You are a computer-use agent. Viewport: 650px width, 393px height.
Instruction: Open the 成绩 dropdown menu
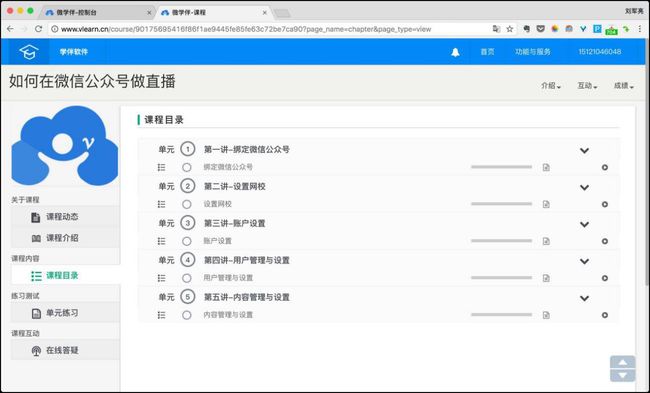(624, 86)
